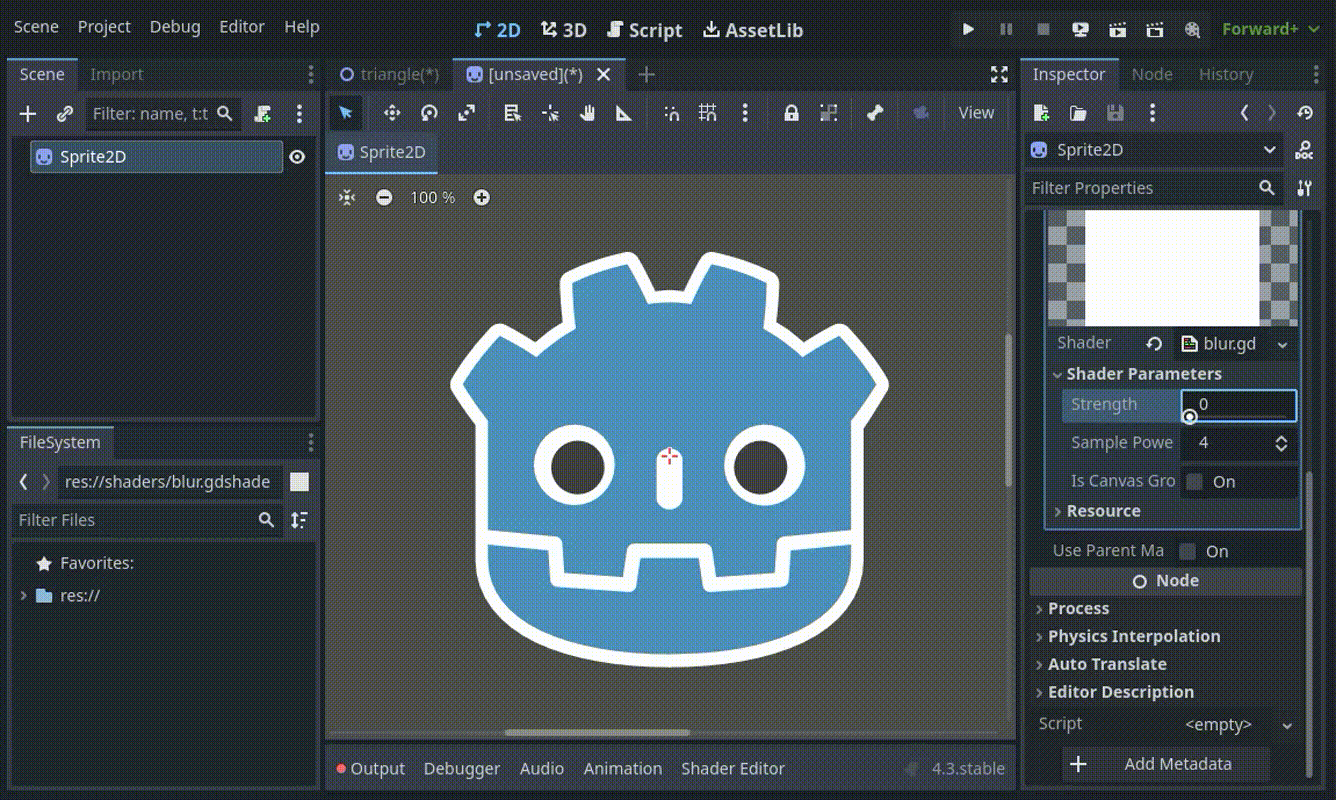Screen dimensions: 1336x800
Task: Open Sprite2D documentation icon
Action: [1304, 150]
